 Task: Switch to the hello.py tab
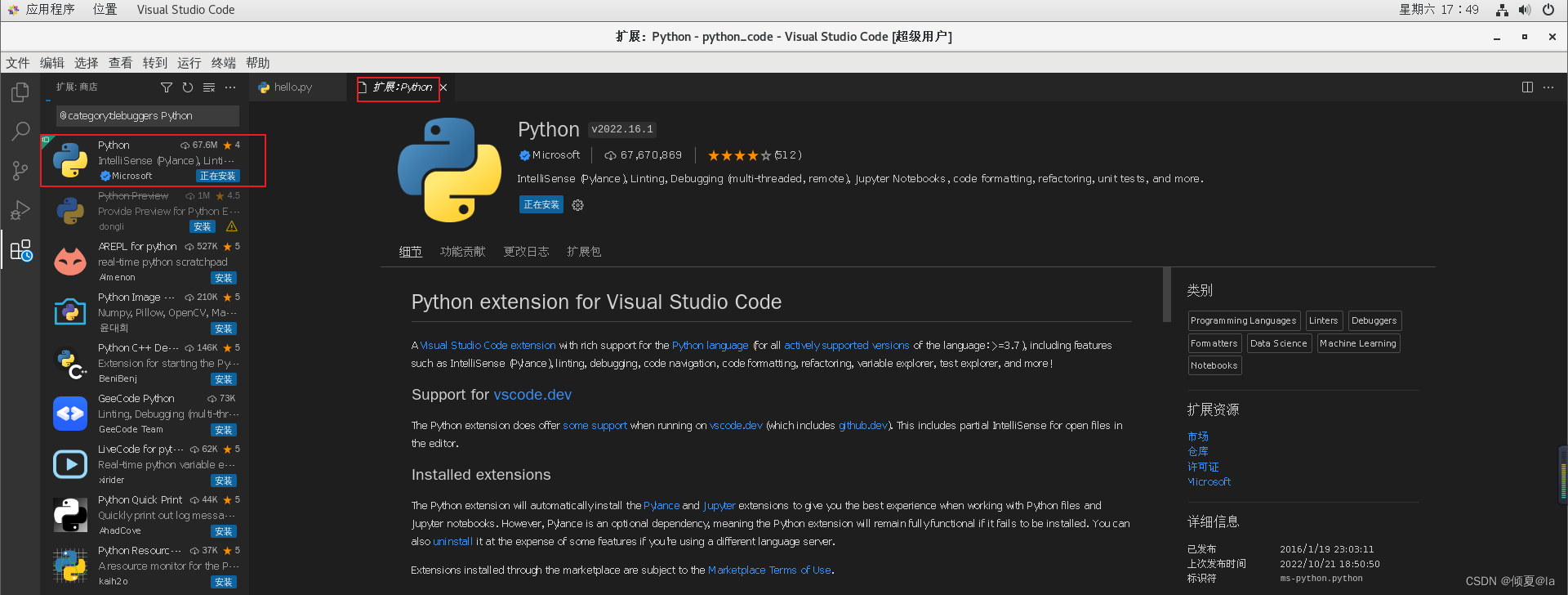(294, 87)
